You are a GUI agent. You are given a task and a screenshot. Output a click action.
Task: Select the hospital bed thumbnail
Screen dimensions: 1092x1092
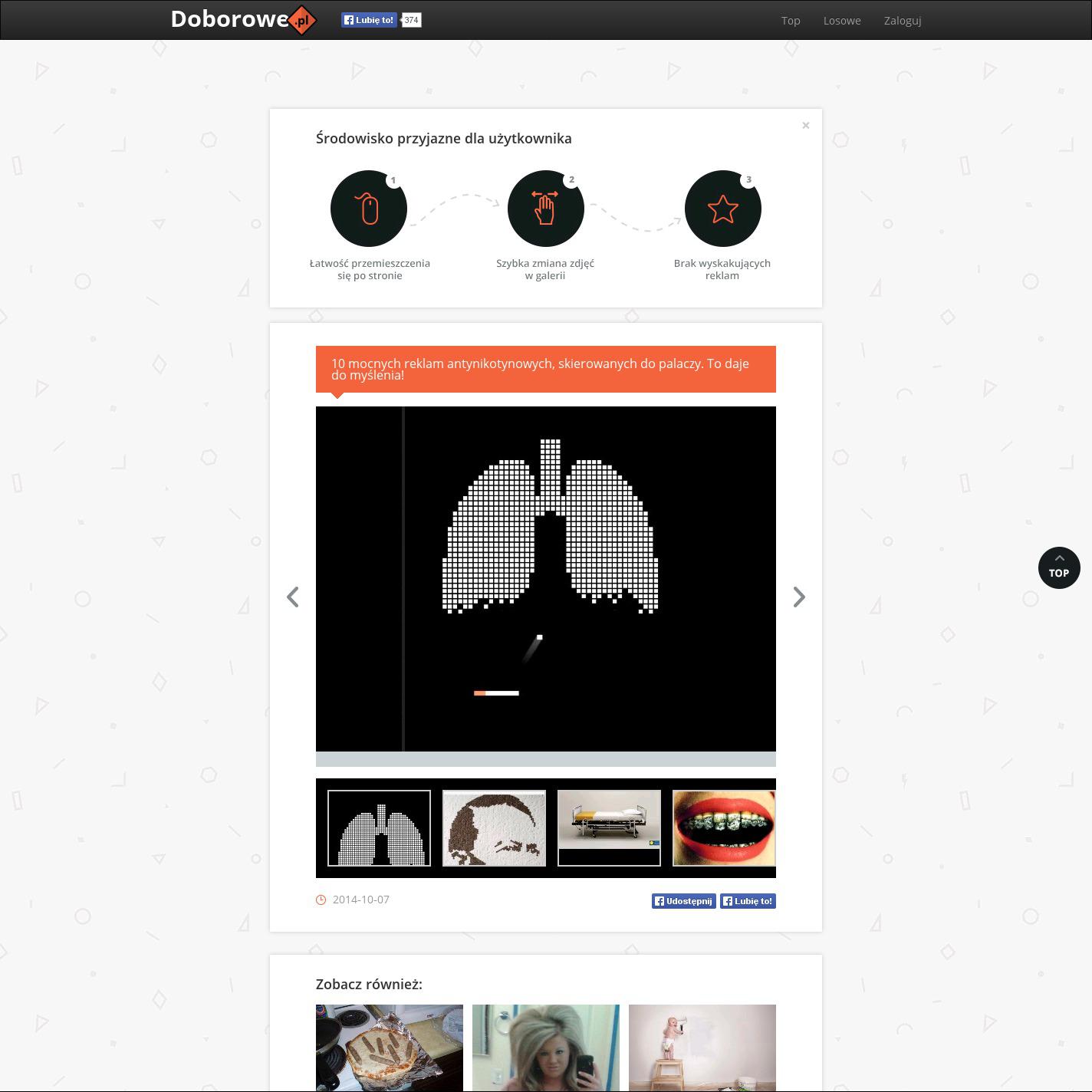[x=609, y=828]
